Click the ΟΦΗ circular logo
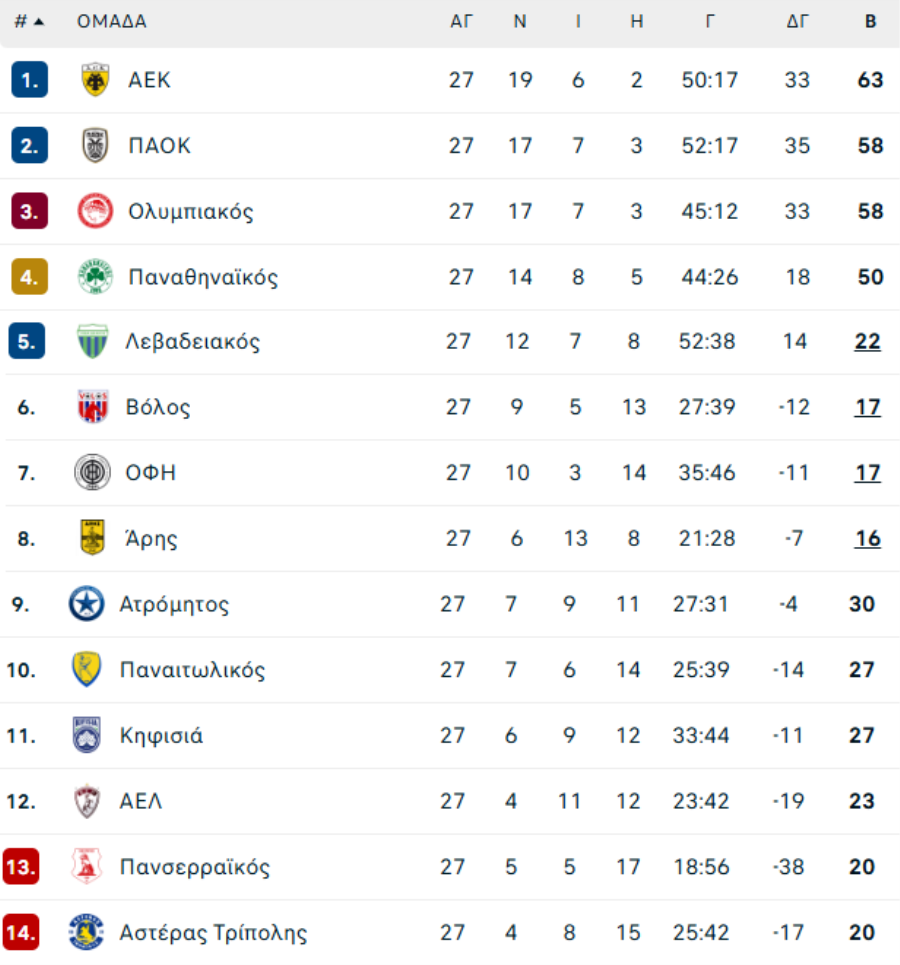Image resolution: width=900 pixels, height=965 pixels. point(92,472)
